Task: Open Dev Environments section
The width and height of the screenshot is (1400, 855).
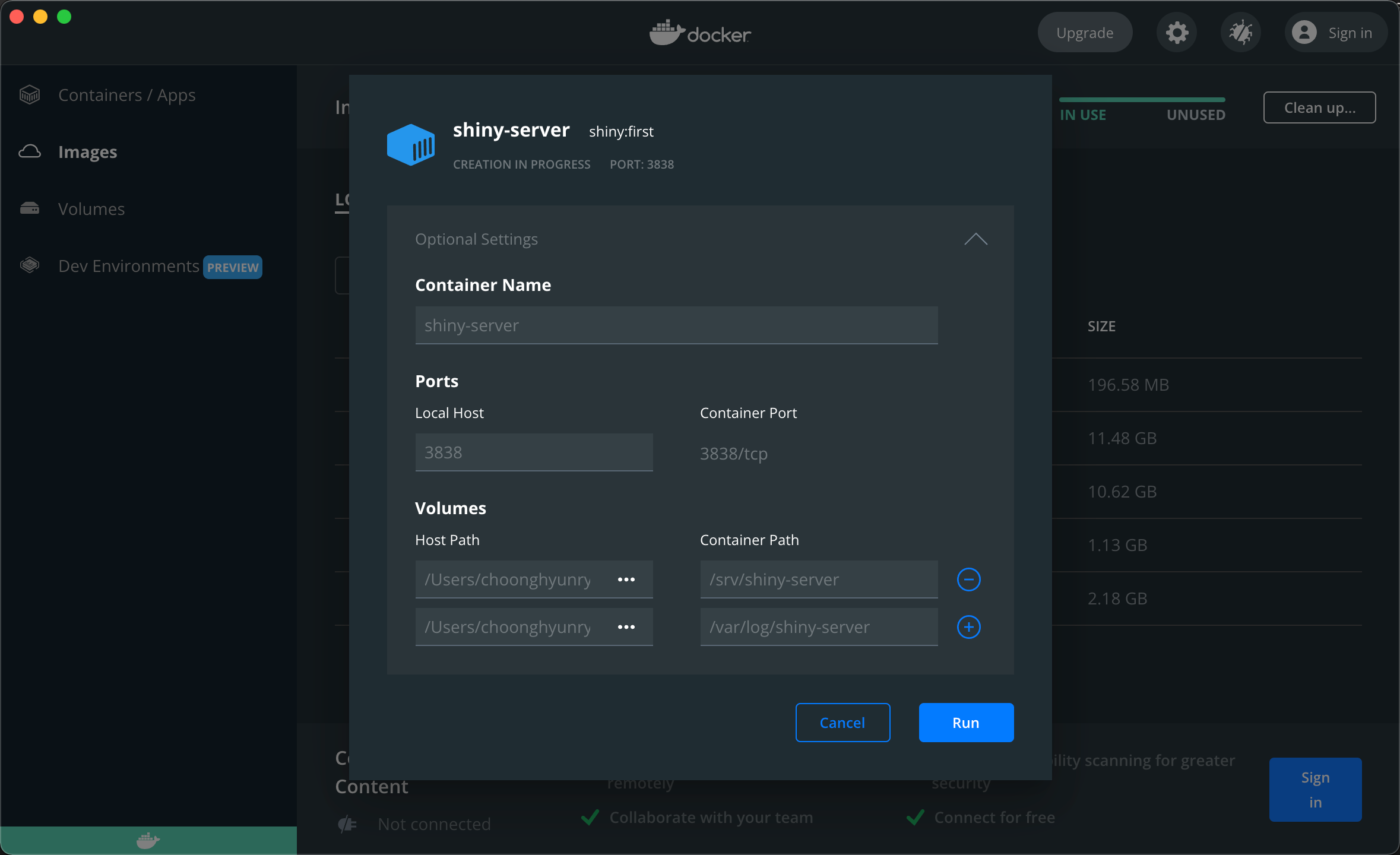Action: click(x=129, y=266)
